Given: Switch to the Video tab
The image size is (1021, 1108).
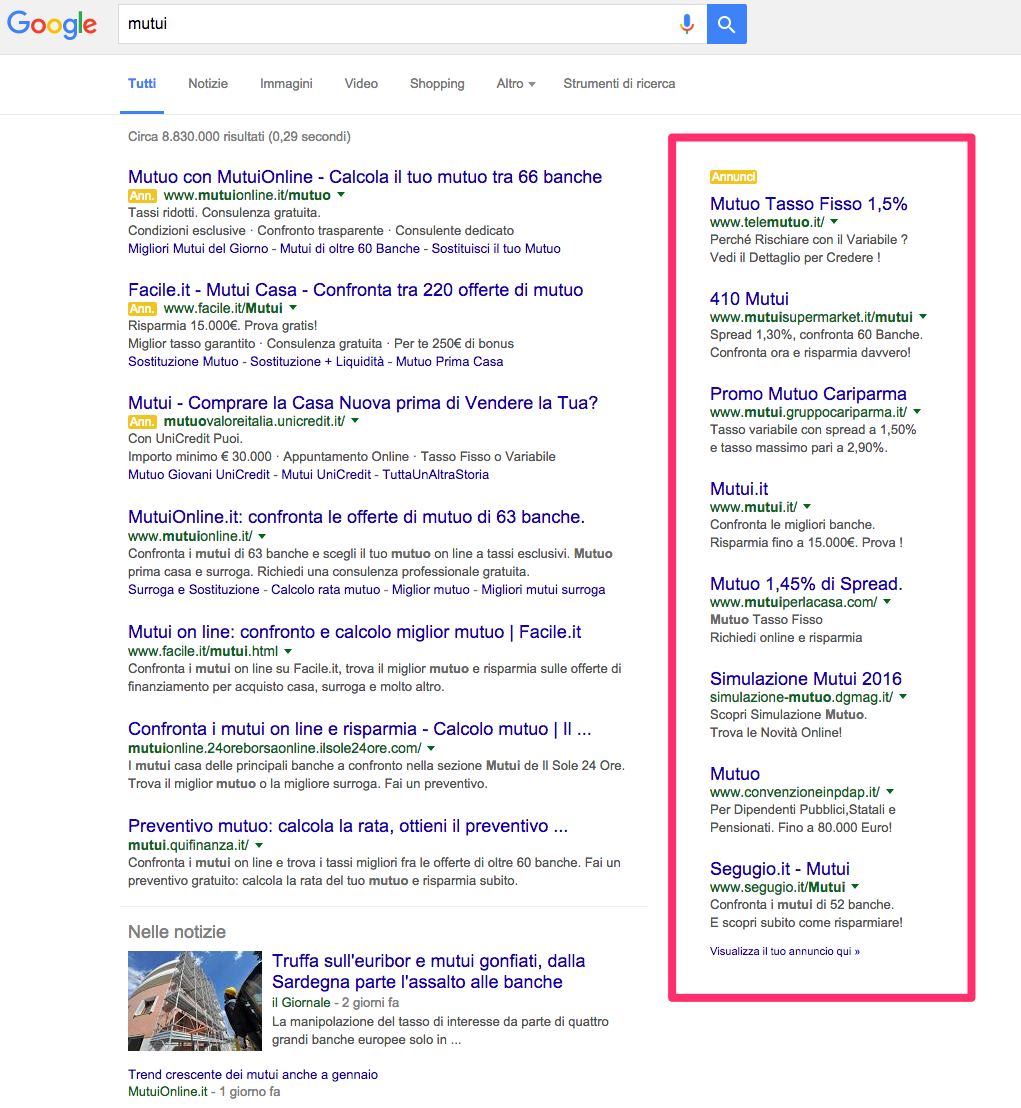Looking at the screenshot, I should [x=361, y=83].
